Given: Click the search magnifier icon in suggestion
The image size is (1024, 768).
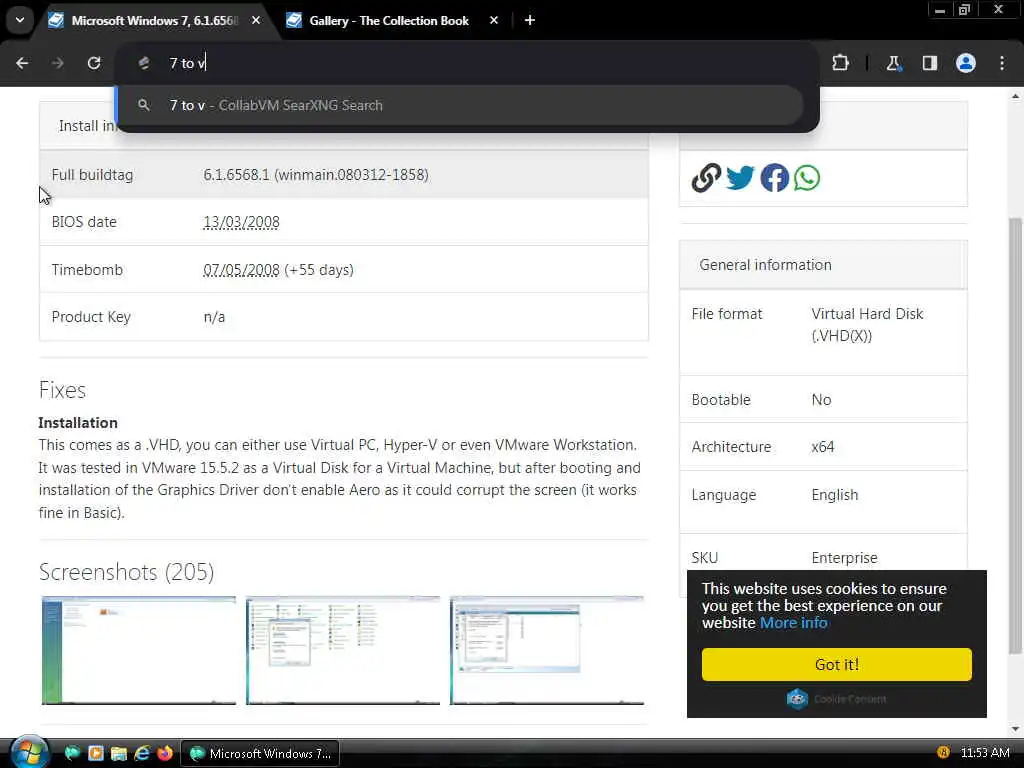Looking at the screenshot, I should click(144, 104).
